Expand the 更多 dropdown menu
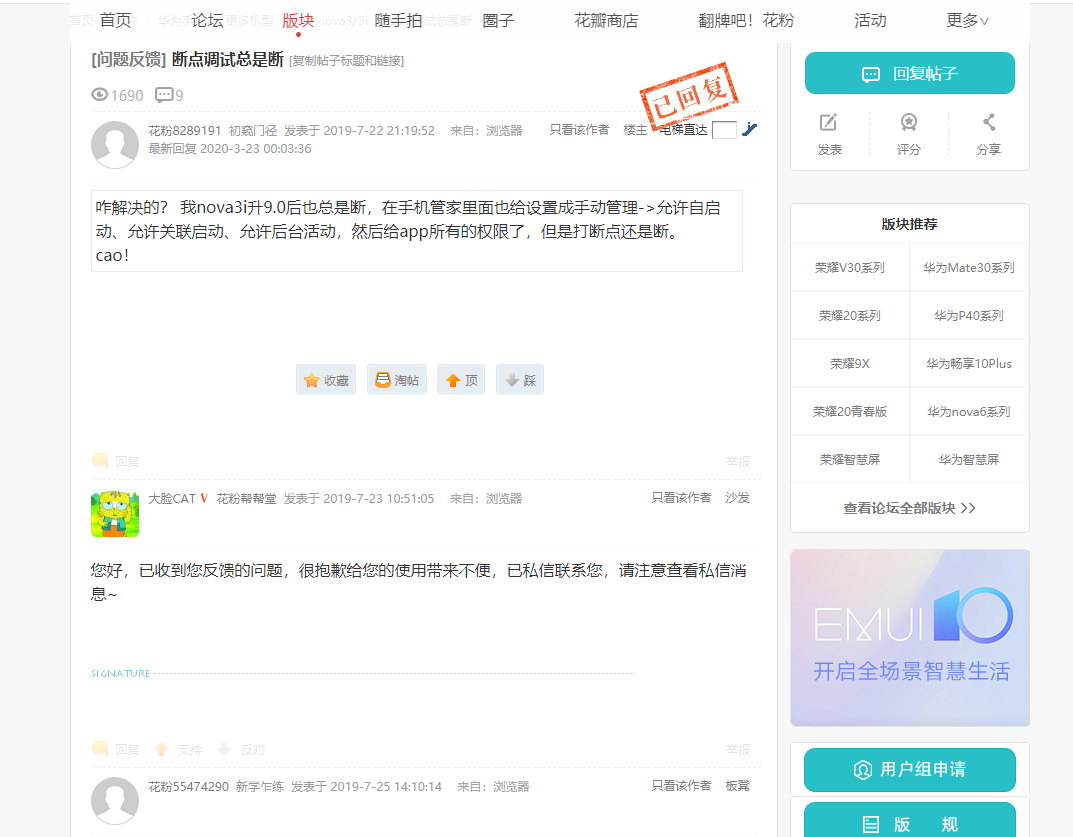The height and width of the screenshot is (837, 1073). click(967, 21)
